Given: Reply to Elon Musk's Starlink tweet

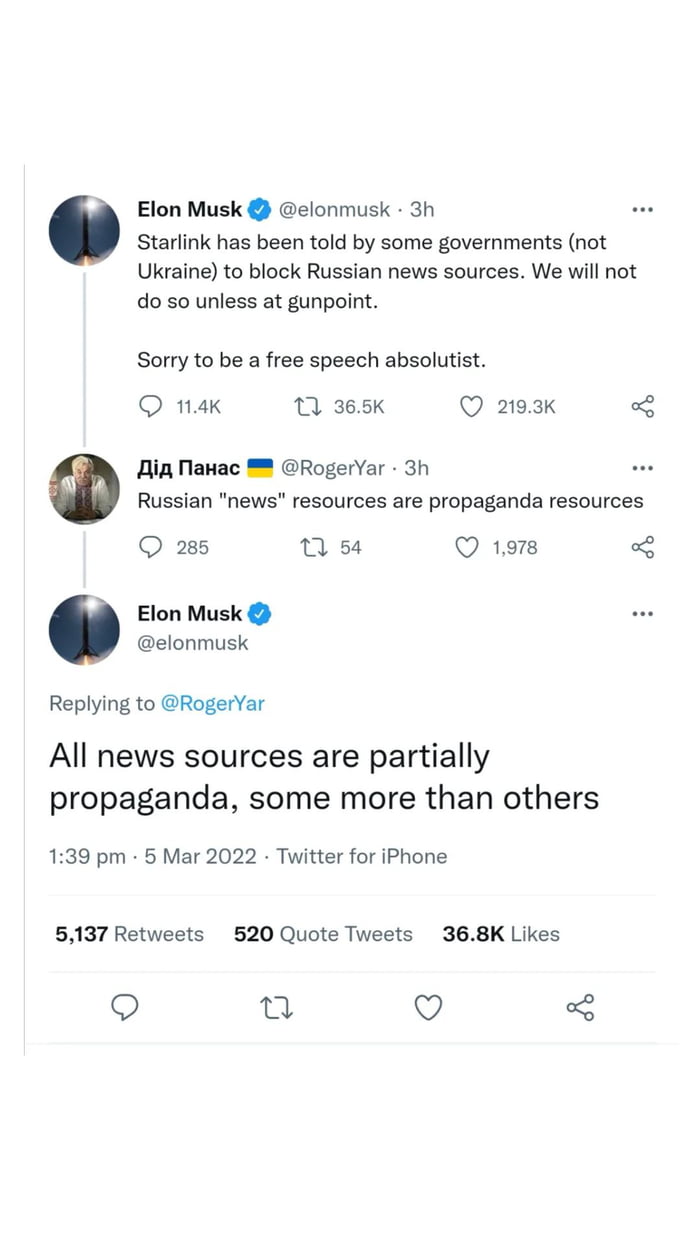Looking at the screenshot, I should pos(151,406).
